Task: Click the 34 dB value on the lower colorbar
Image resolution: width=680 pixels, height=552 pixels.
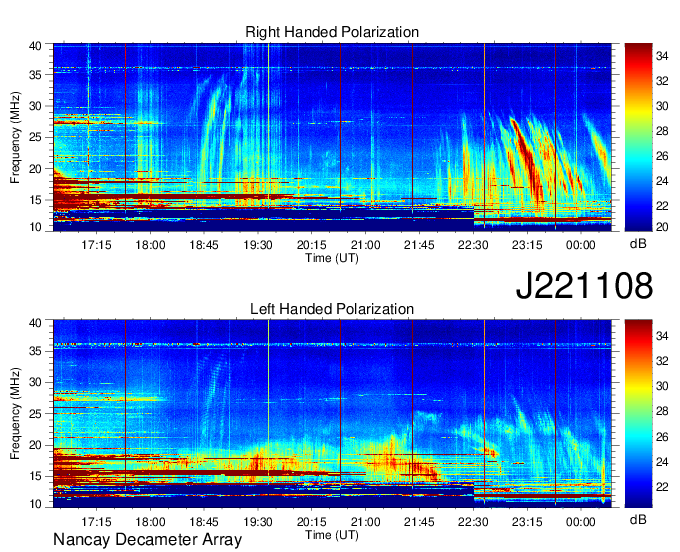Action: click(x=662, y=336)
